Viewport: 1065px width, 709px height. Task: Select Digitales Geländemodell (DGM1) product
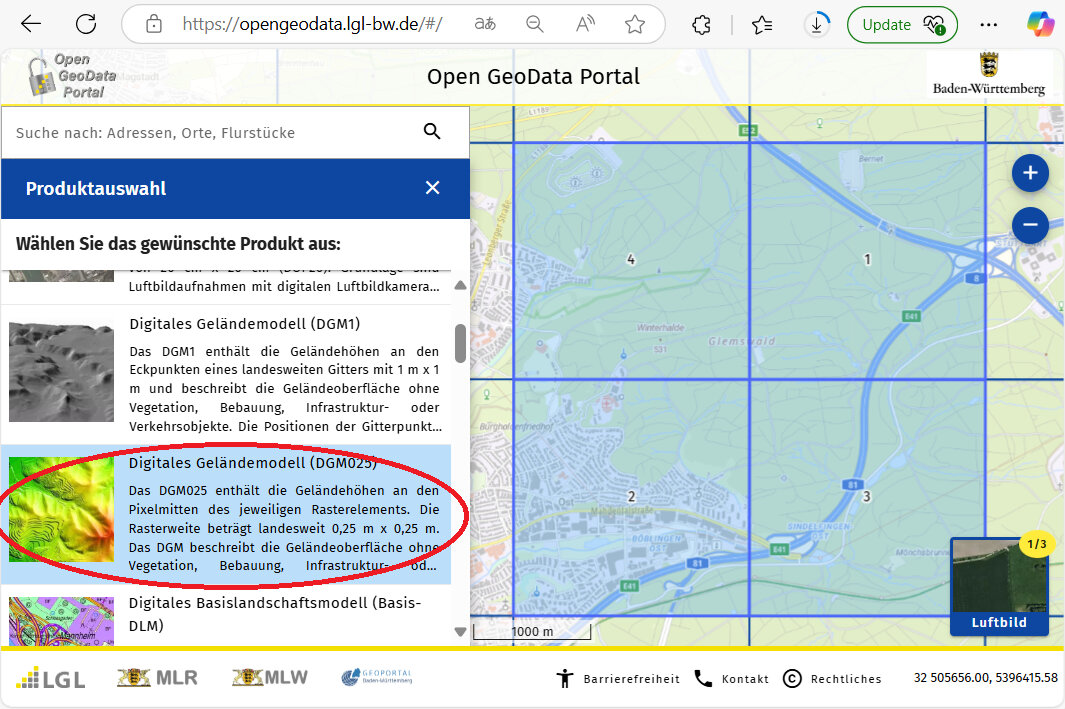coord(244,324)
